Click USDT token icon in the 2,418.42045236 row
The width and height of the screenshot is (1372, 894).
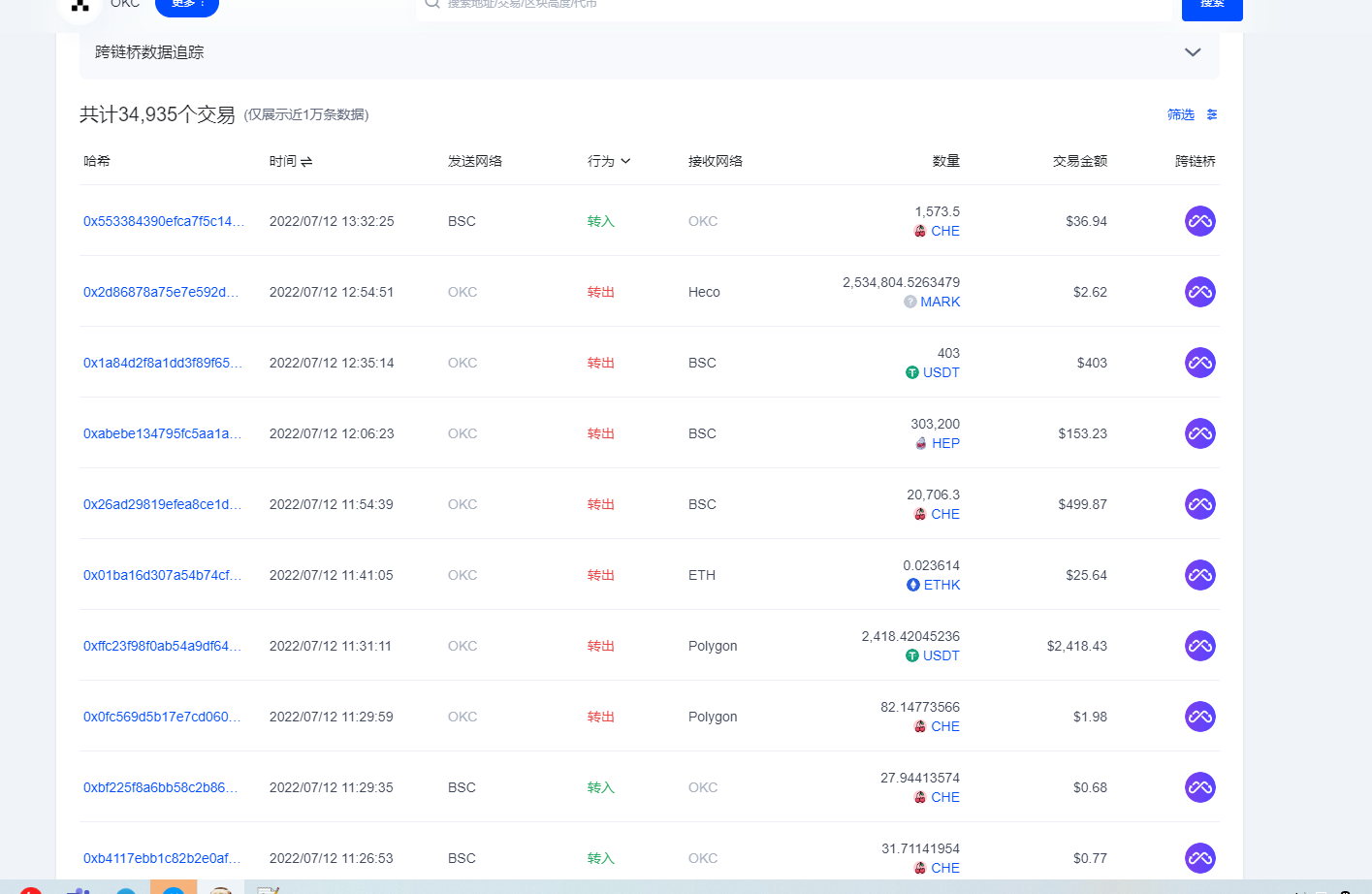911,655
